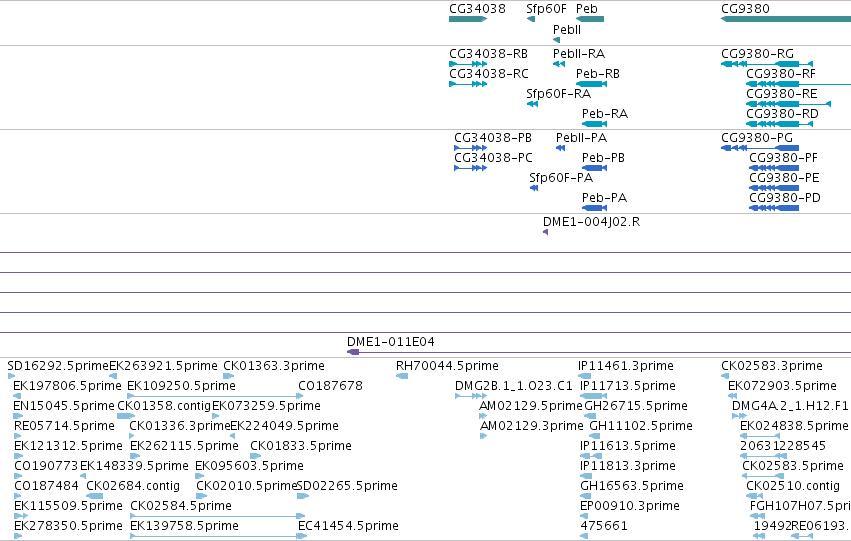The image size is (851, 541).
Task: Open EST label GH11102.5prime
Action: tap(641, 426)
